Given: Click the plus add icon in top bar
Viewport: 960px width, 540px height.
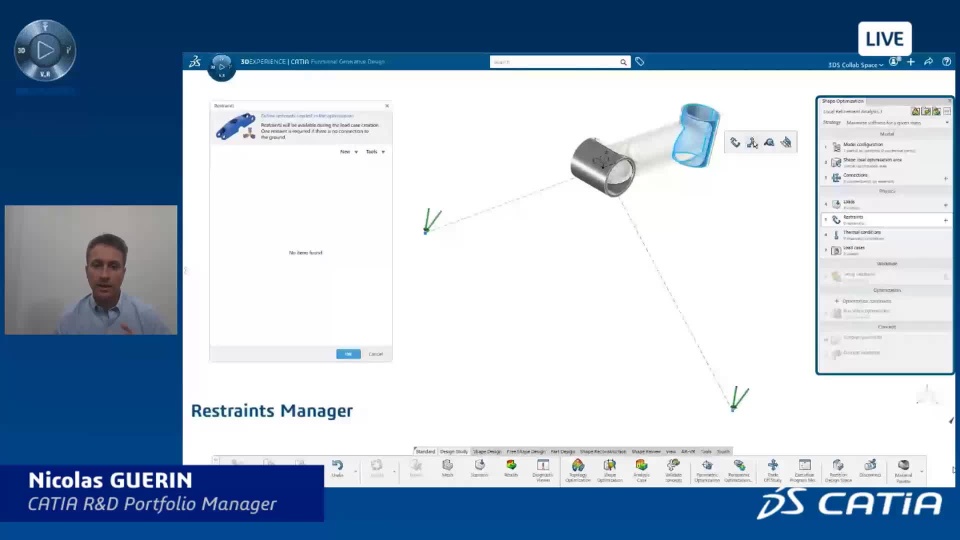Looking at the screenshot, I should 911,61.
